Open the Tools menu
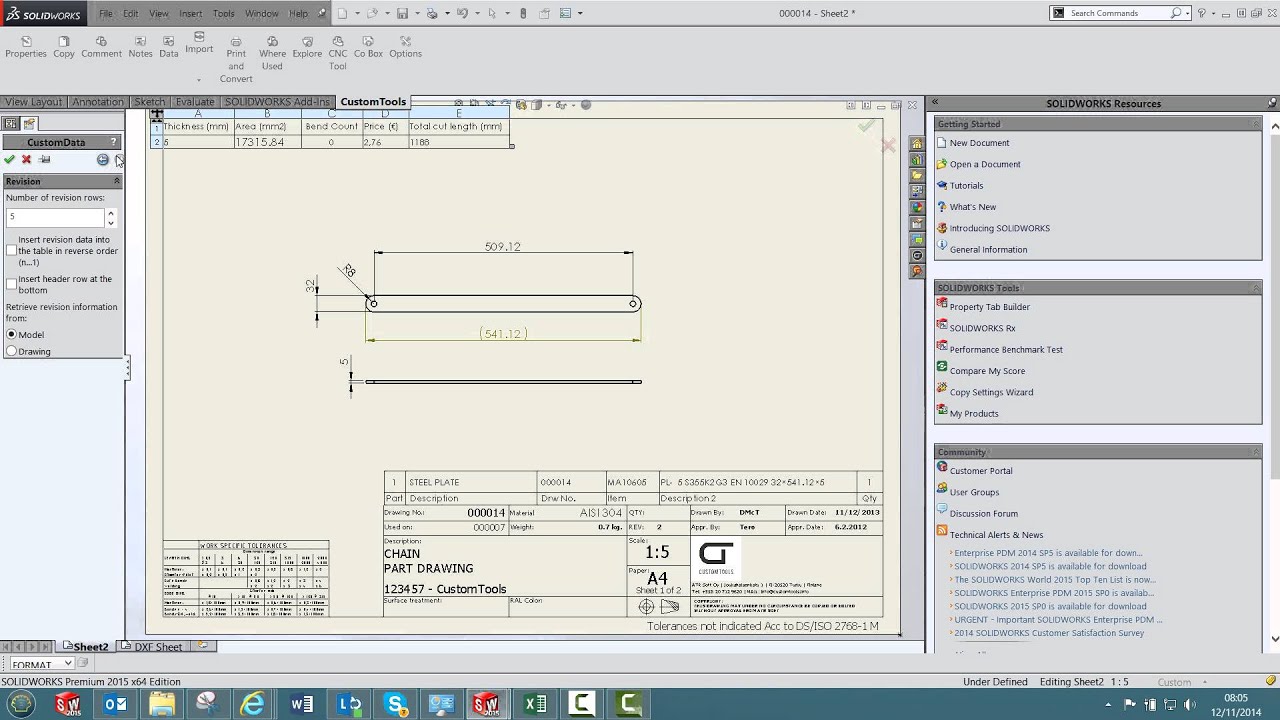Image resolution: width=1280 pixels, height=720 pixels. tap(224, 14)
